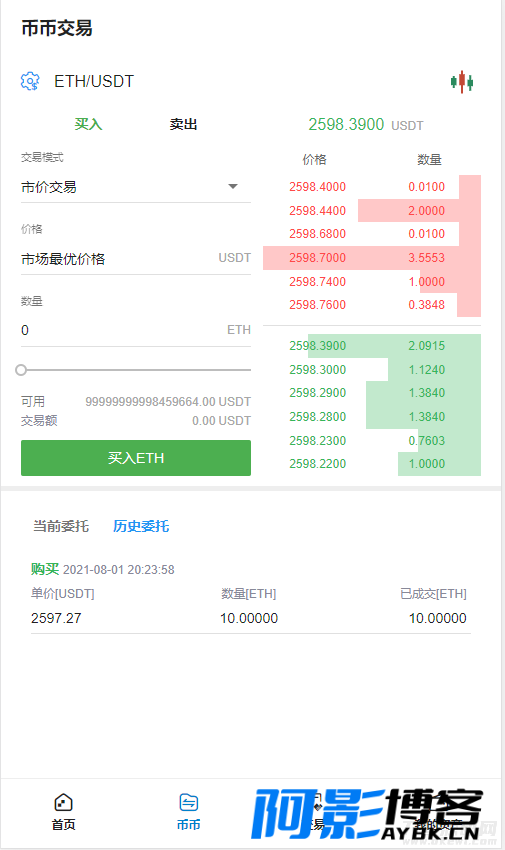Image resolution: width=505 pixels, height=850 pixels.
Task: Click the ETH/USDT trading pair title
Action: click(94, 81)
